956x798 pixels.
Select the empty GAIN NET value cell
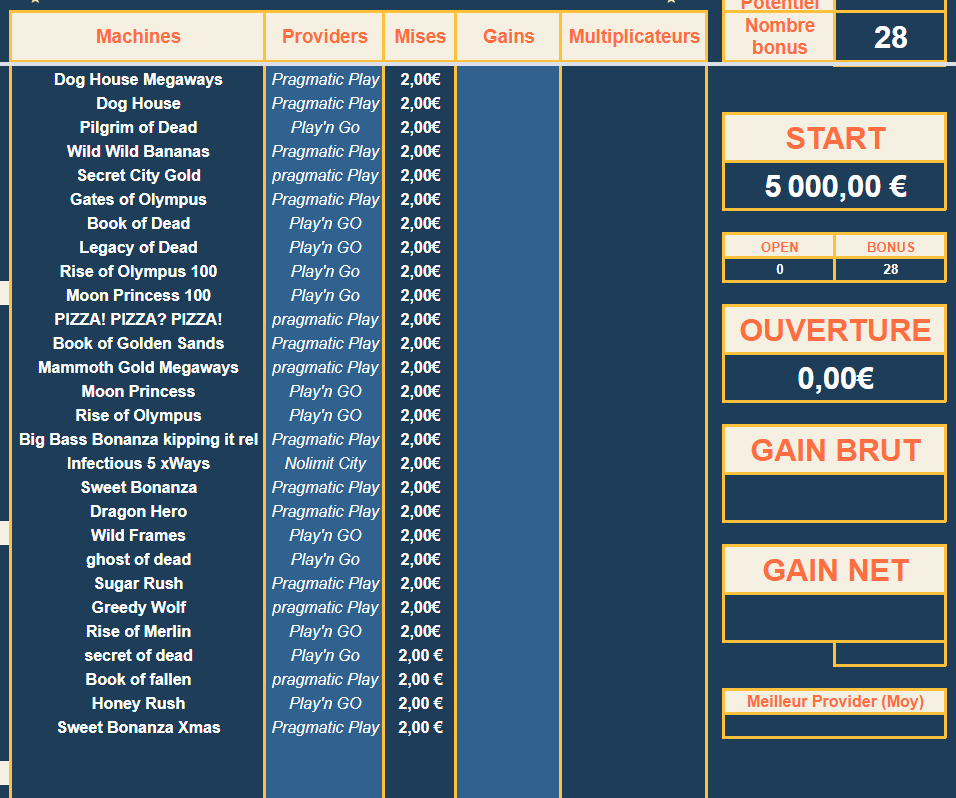tap(835, 618)
